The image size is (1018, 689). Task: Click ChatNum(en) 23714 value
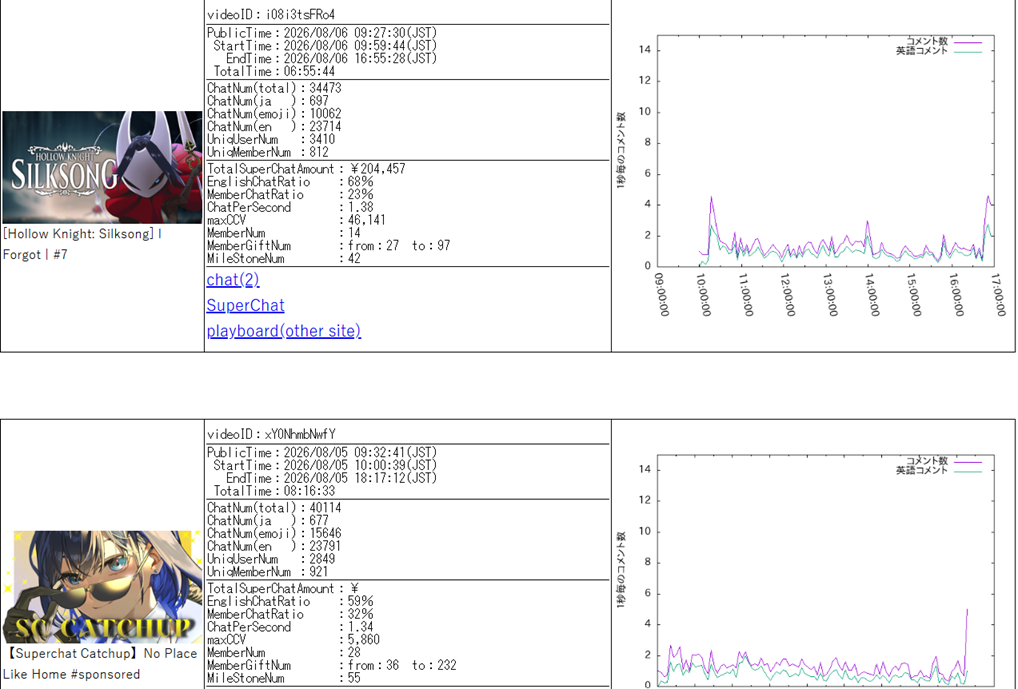tap(325, 127)
